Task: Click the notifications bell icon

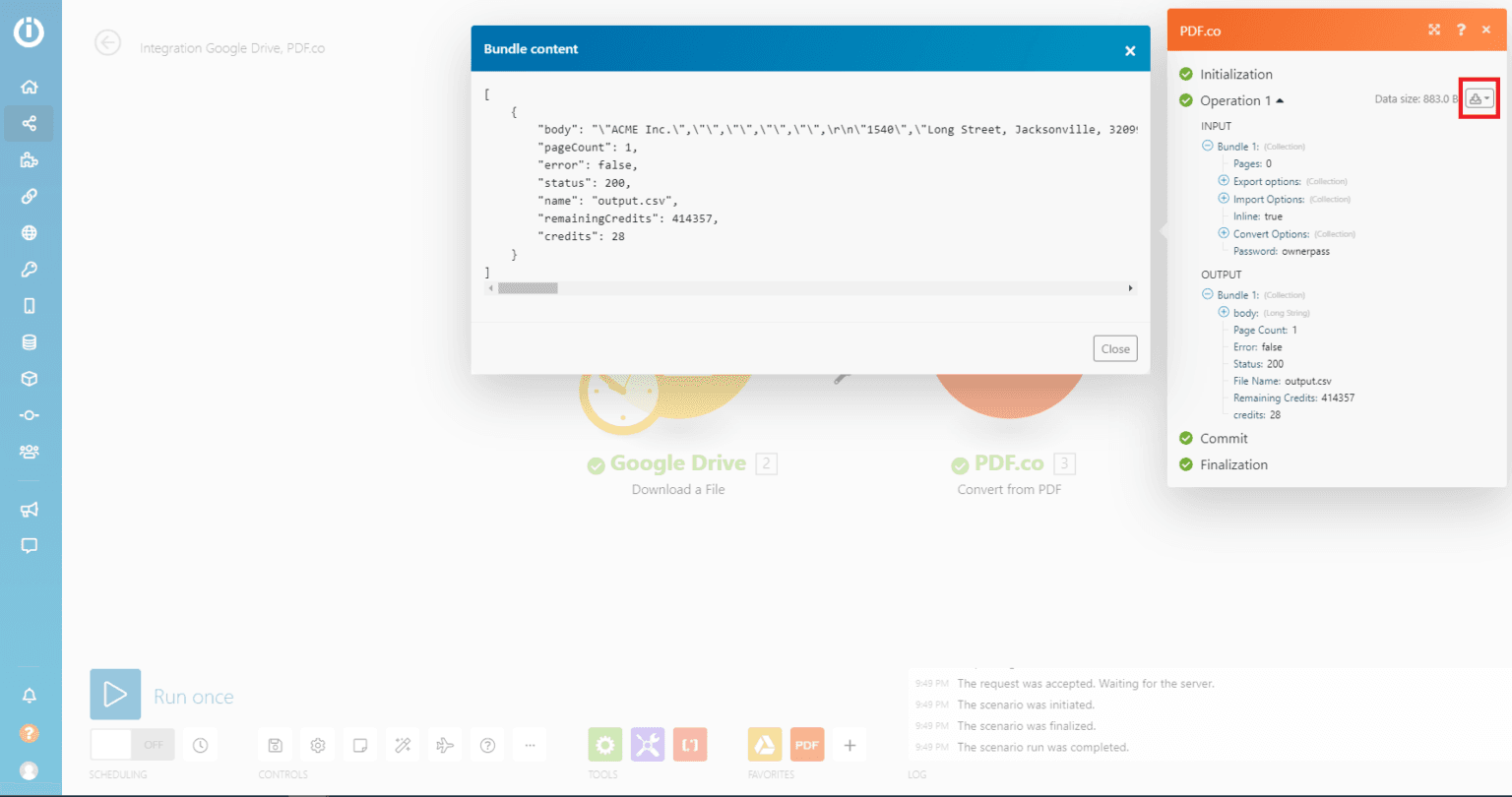Action: [30, 696]
